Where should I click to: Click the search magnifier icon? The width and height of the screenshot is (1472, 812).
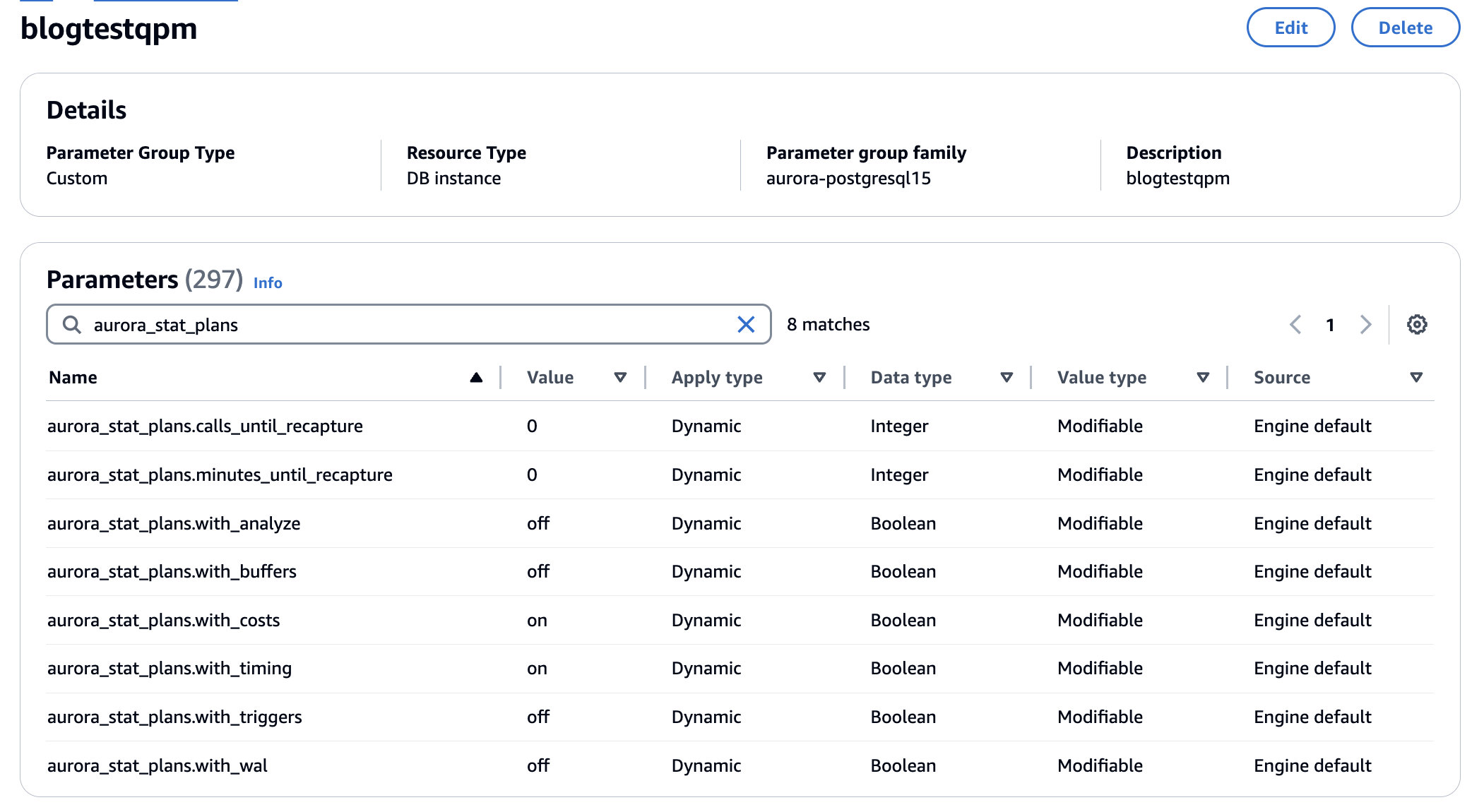pyautogui.click(x=71, y=324)
